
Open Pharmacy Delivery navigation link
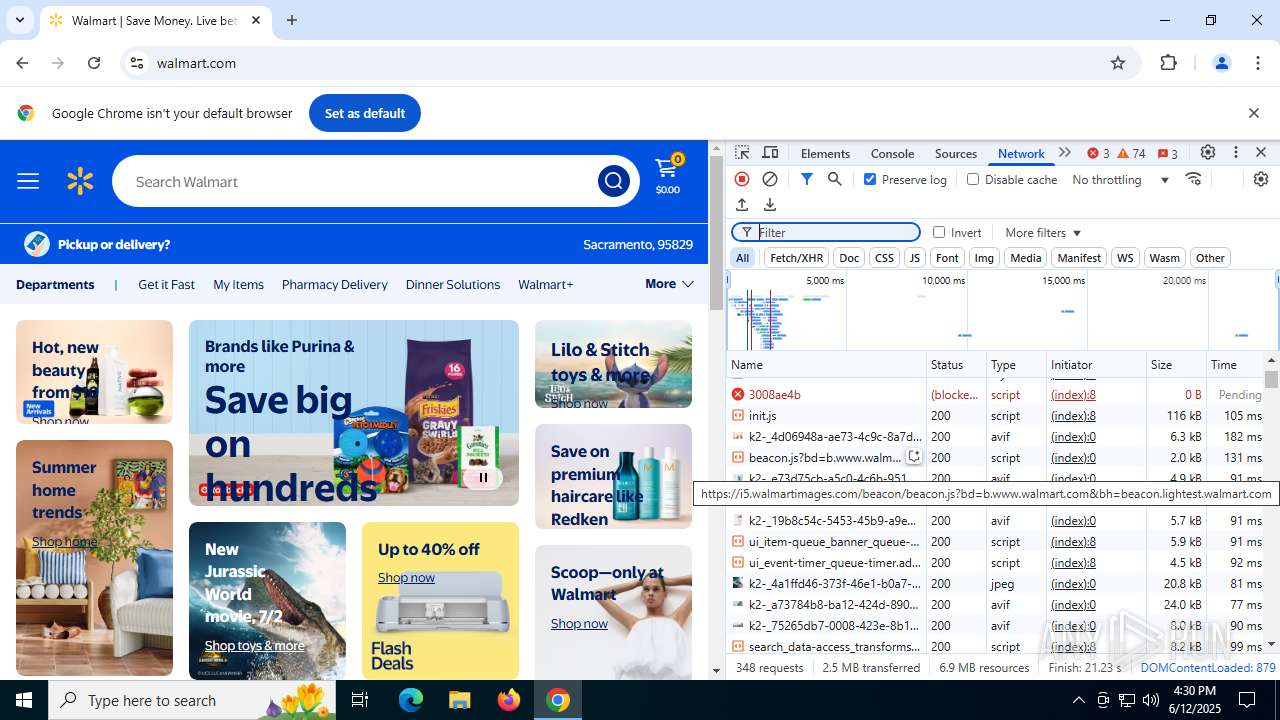click(334, 284)
